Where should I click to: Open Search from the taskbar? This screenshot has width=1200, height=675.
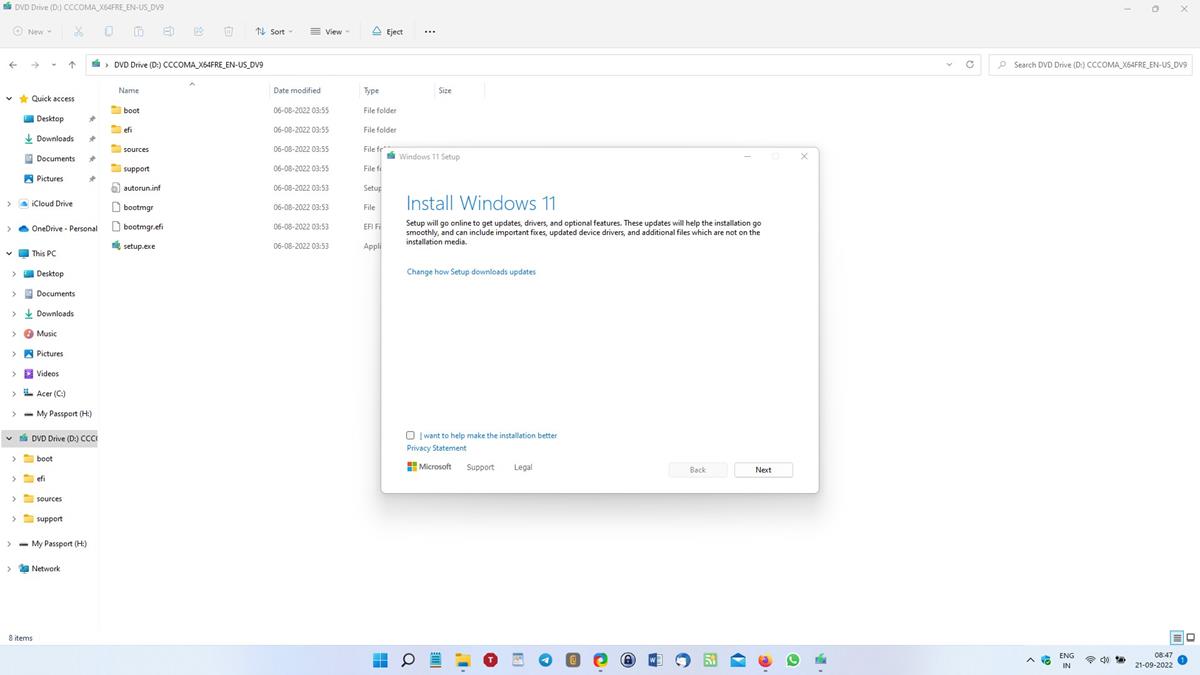[408, 660]
